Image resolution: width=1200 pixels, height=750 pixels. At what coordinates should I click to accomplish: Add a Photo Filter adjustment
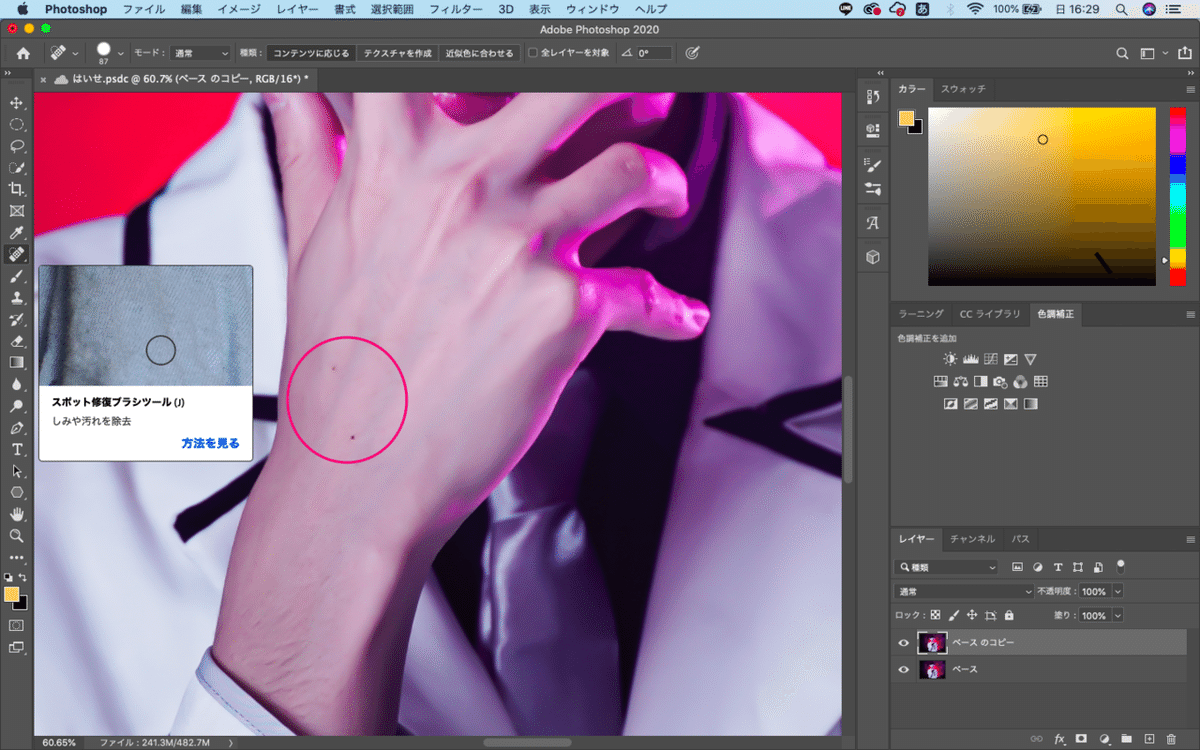point(1000,381)
